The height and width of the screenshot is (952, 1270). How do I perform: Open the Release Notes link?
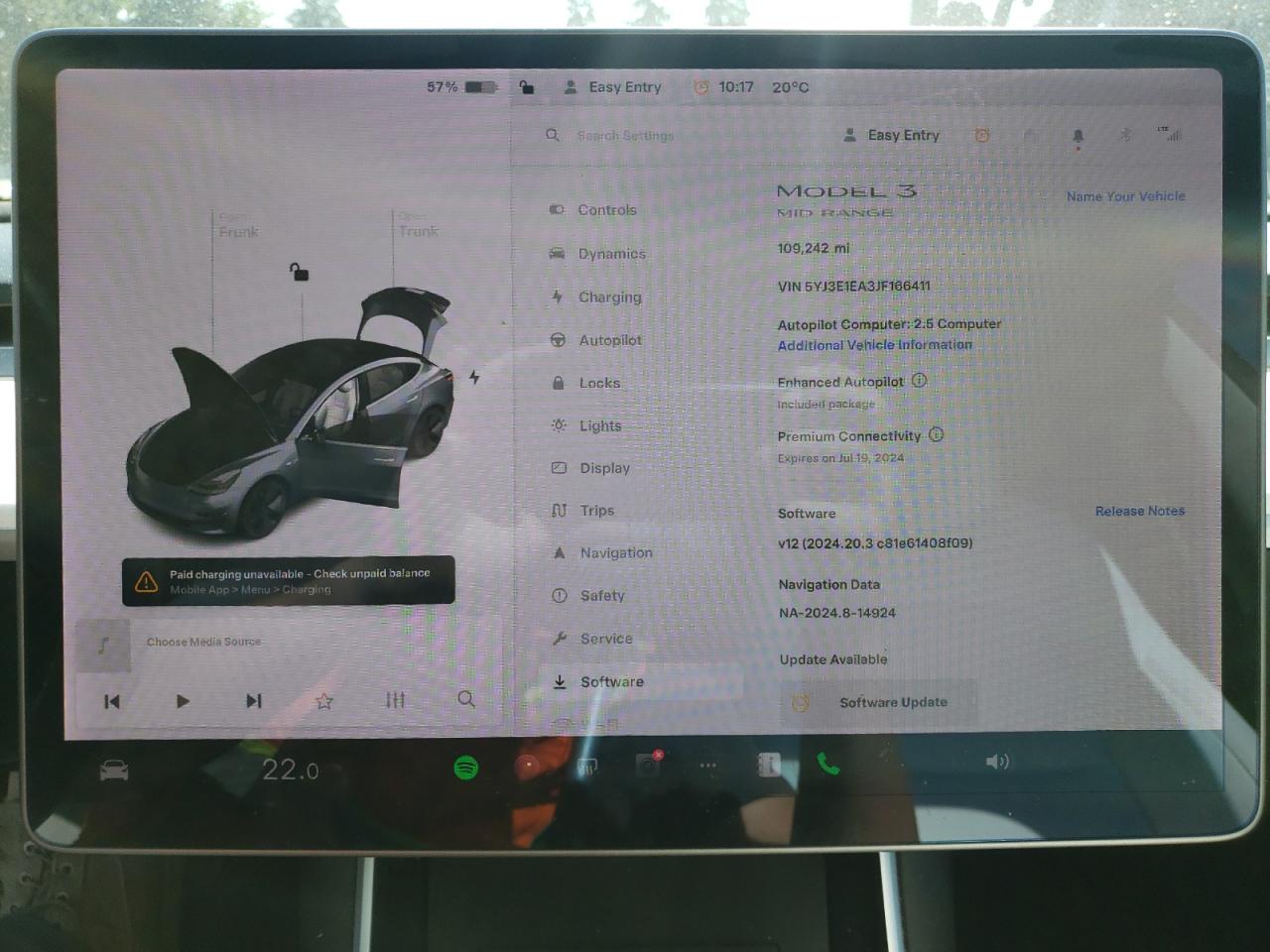pos(1139,511)
